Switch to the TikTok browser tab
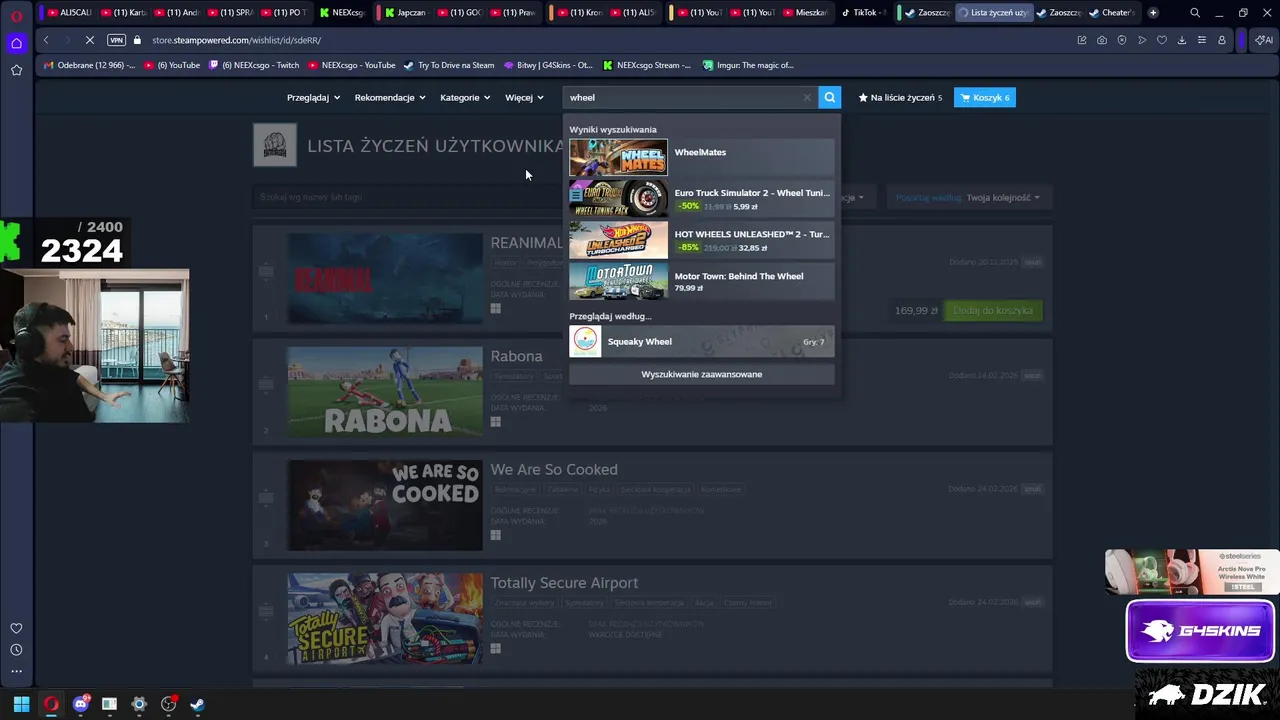This screenshot has height=720, width=1280. pos(864,13)
